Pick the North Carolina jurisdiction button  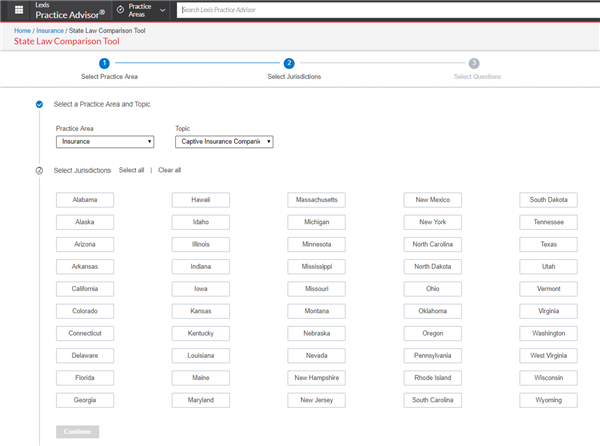click(x=433, y=244)
